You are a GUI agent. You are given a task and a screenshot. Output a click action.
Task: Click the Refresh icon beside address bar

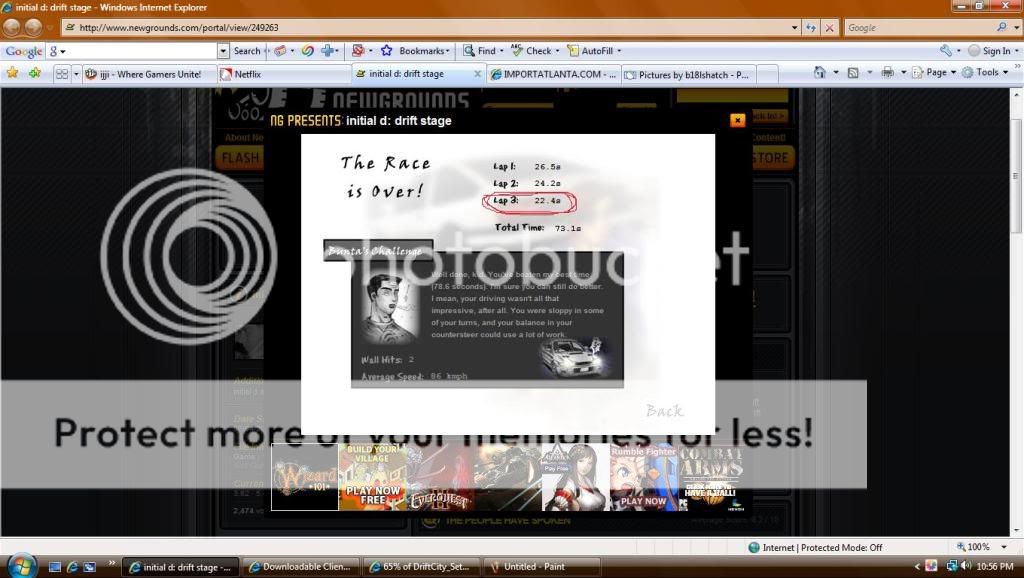coord(809,28)
